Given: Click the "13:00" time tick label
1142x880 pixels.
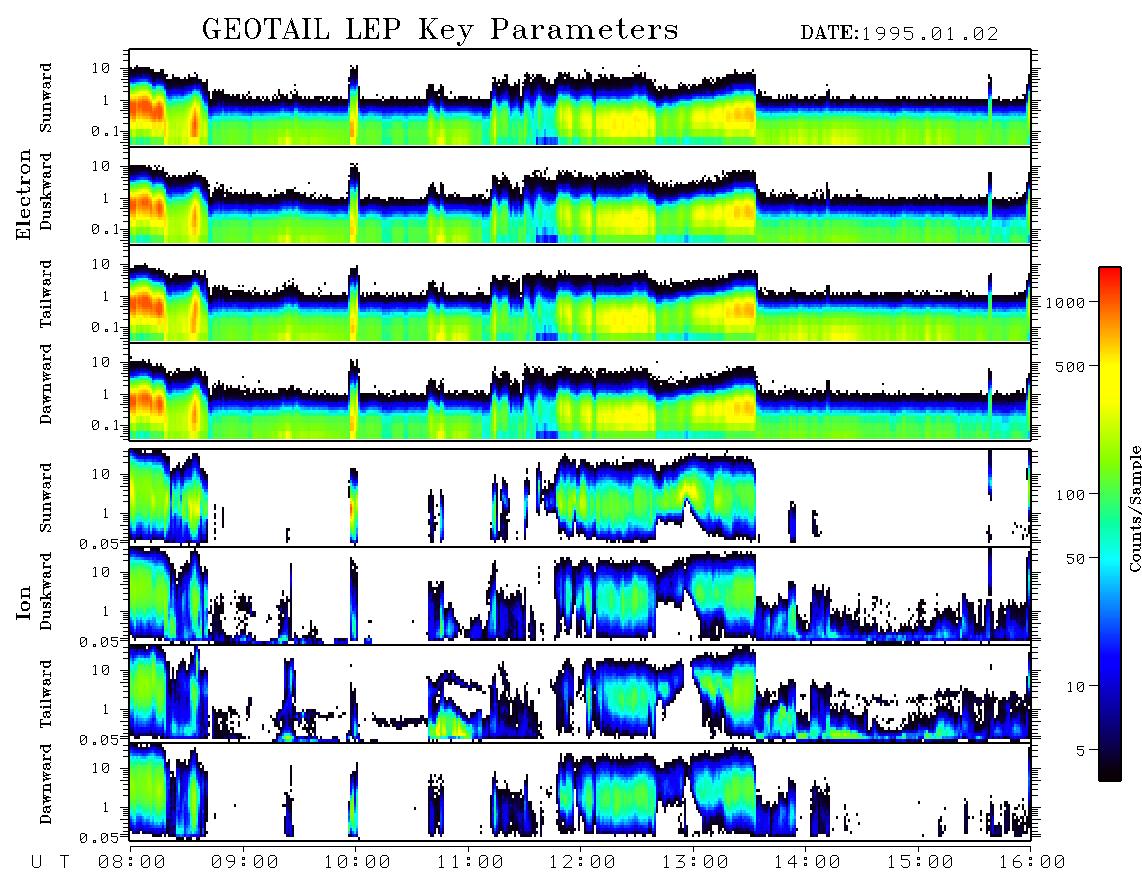Looking at the screenshot, I should point(695,862).
